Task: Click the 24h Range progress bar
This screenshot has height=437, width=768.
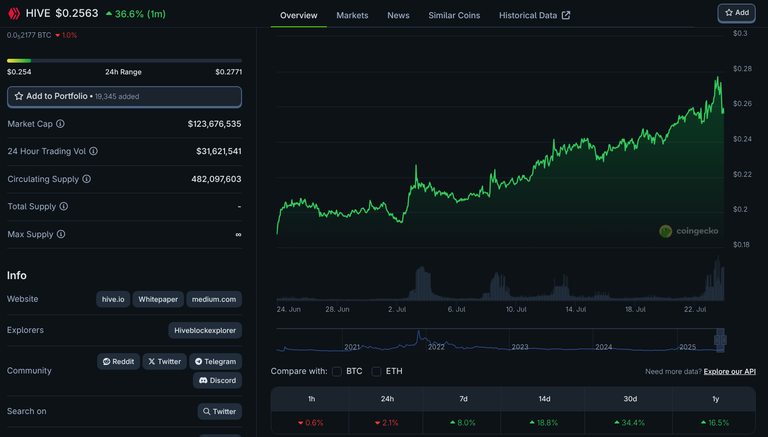Action: (124, 61)
